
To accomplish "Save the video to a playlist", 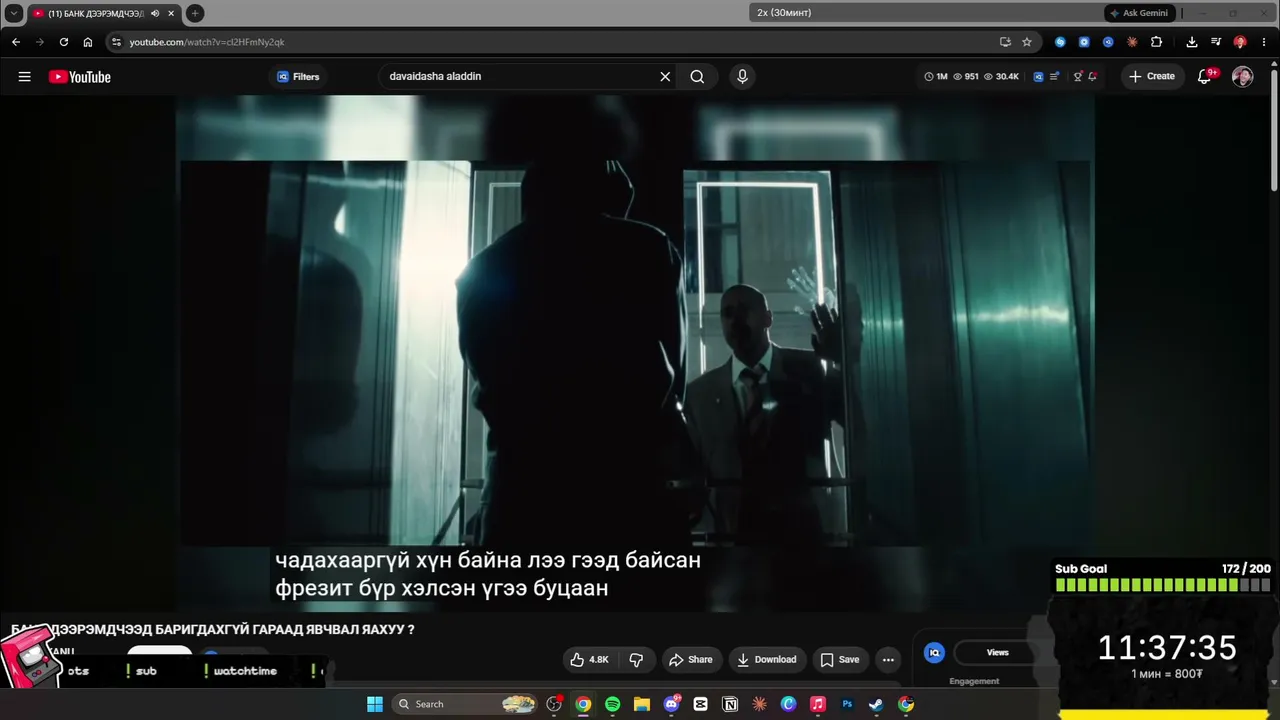I will [x=840, y=660].
